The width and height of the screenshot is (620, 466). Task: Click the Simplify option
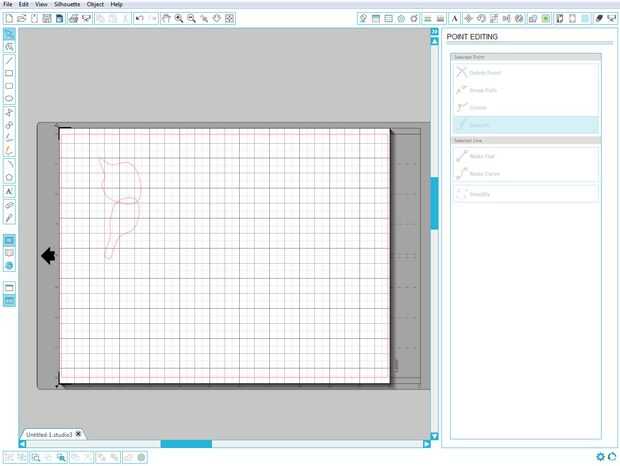click(527, 194)
